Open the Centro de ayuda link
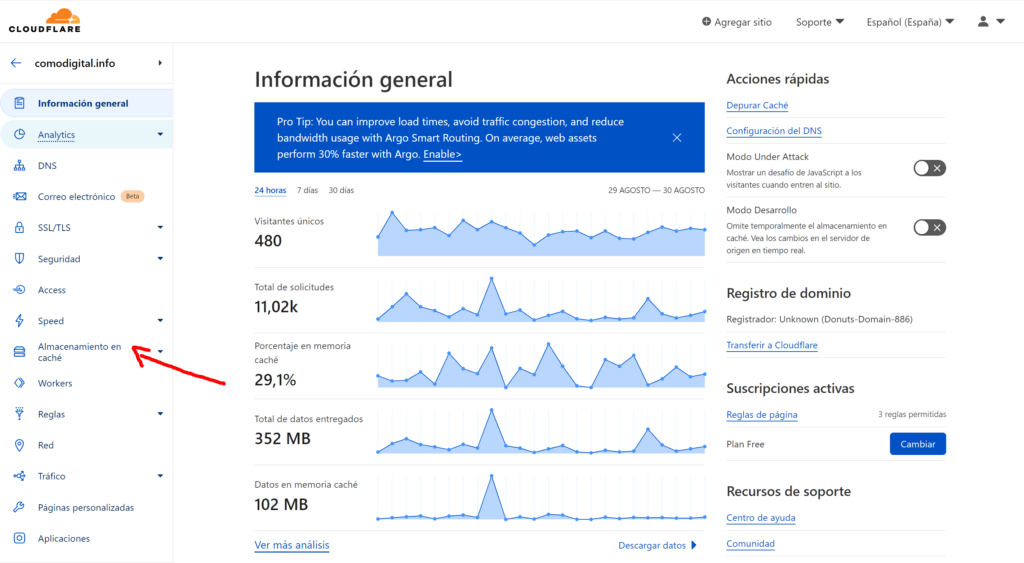Image resolution: width=1024 pixels, height=563 pixels. (x=761, y=517)
